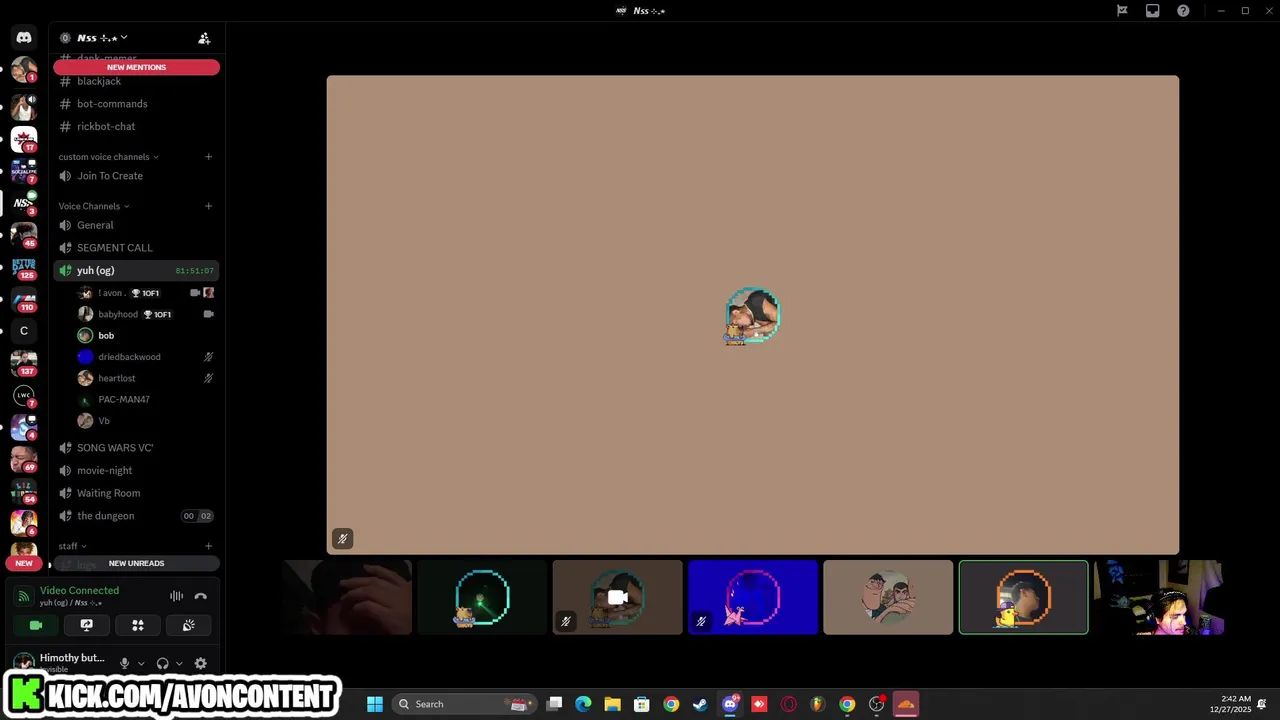Select the solid blue participant tile
Image resolution: width=1280 pixels, height=720 pixels.
coord(753,597)
